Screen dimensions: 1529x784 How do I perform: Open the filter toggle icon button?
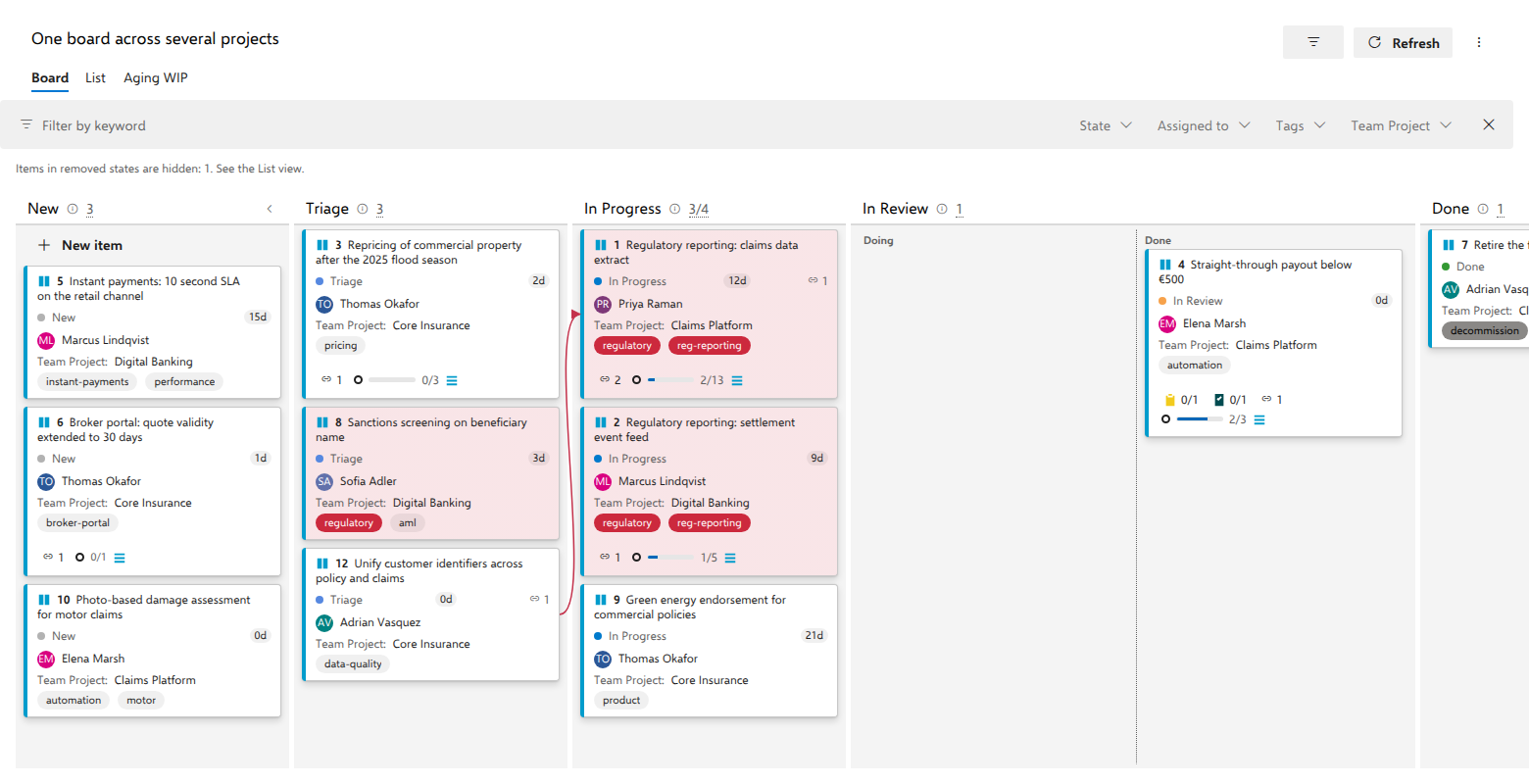click(x=1313, y=42)
